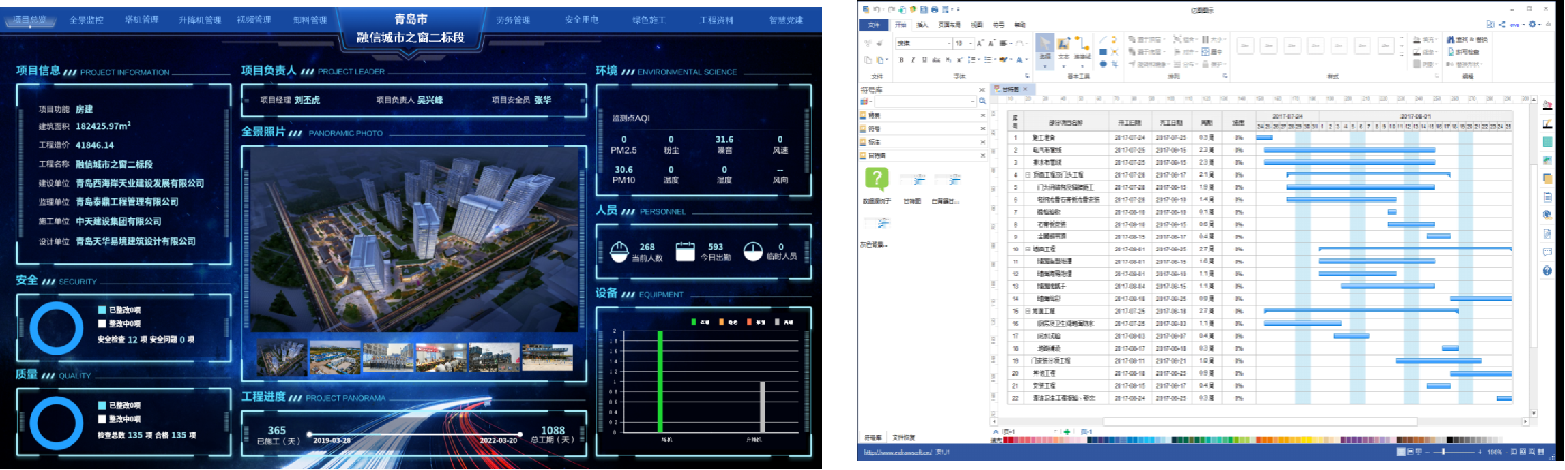Pick a red swatch in bottom color palette
The width and height of the screenshot is (1565, 470).
pyautogui.click(x=1007, y=440)
